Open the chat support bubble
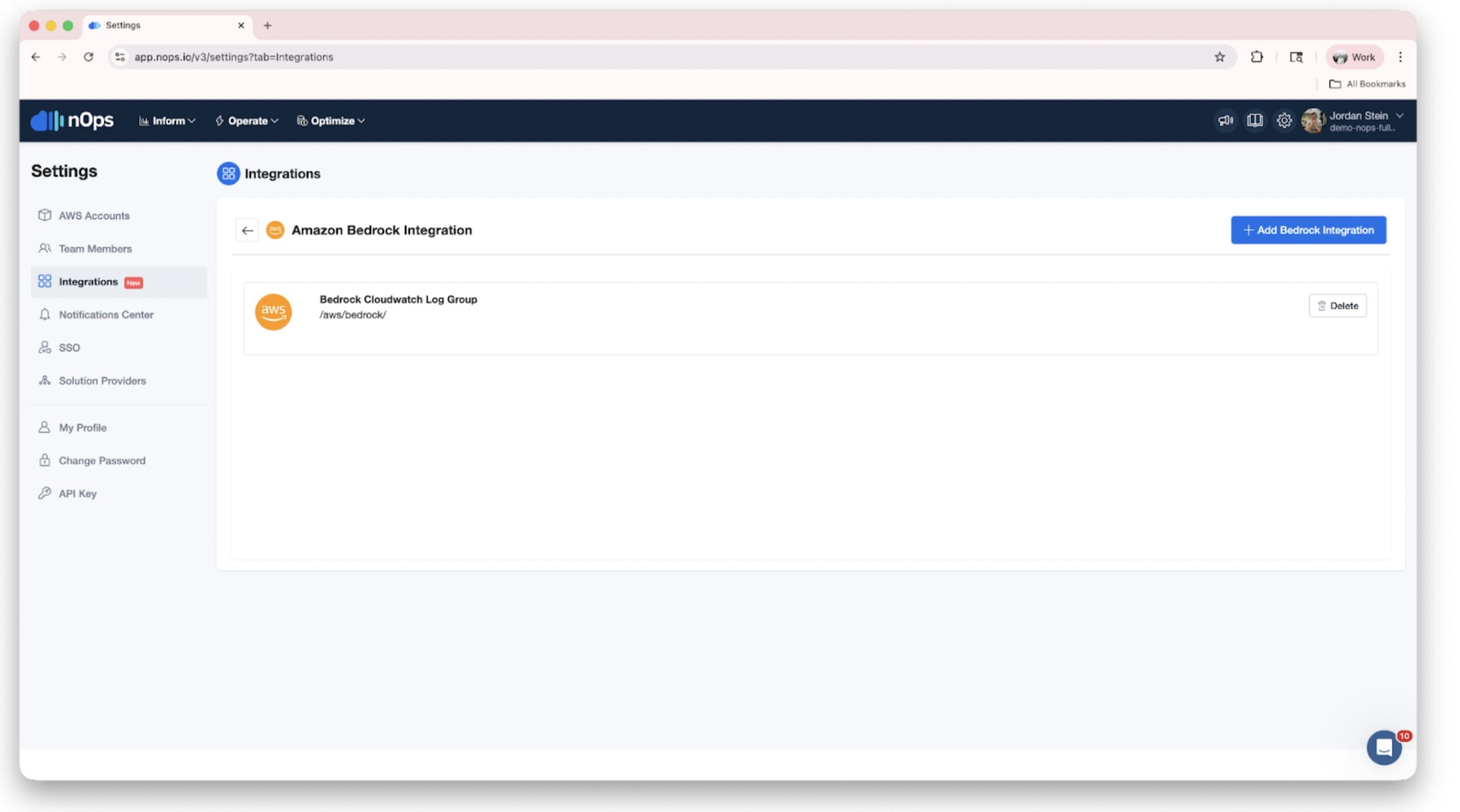 click(1384, 747)
